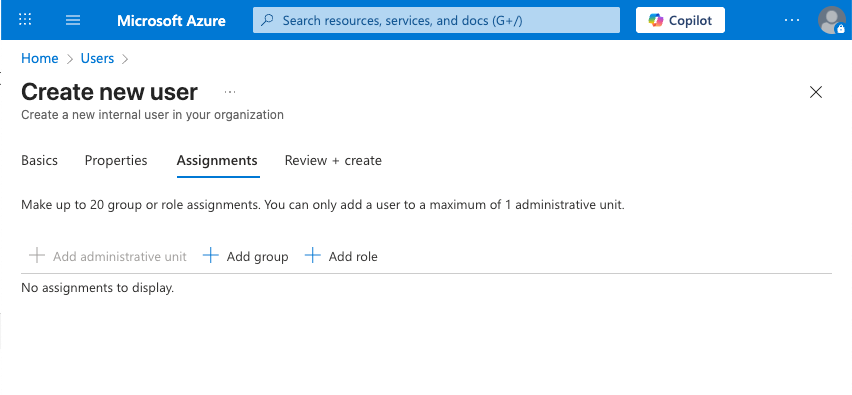Open the header ellipsis overflow menu
Viewport: 852px width, 395px height.
click(x=792, y=21)
